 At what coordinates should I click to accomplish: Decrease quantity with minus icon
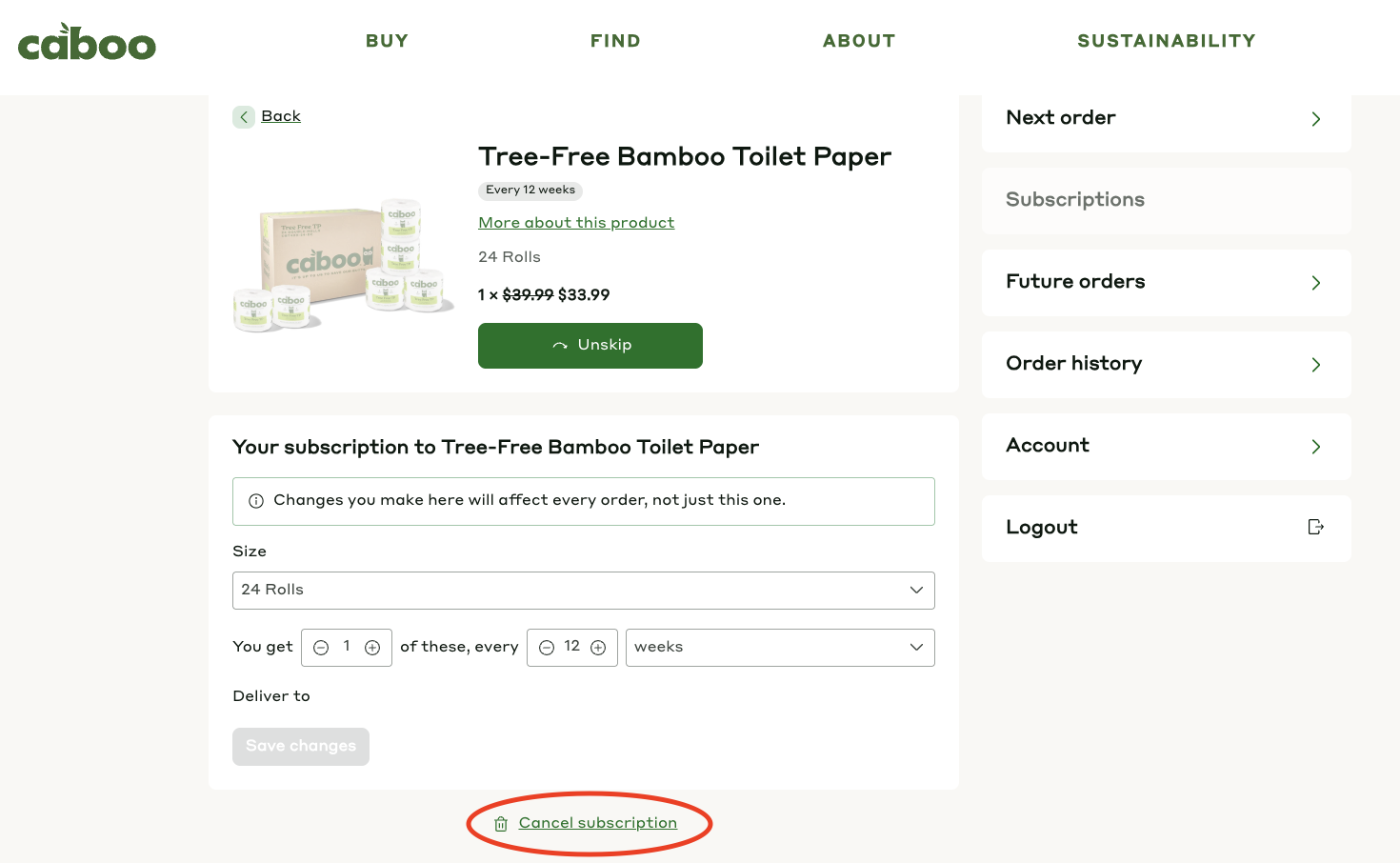[x=321, y=648]
